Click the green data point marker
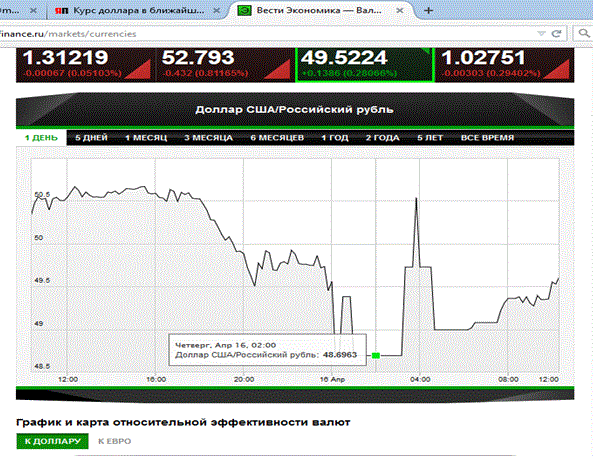This screenshot has height=456, width=593. click(376, 355)
